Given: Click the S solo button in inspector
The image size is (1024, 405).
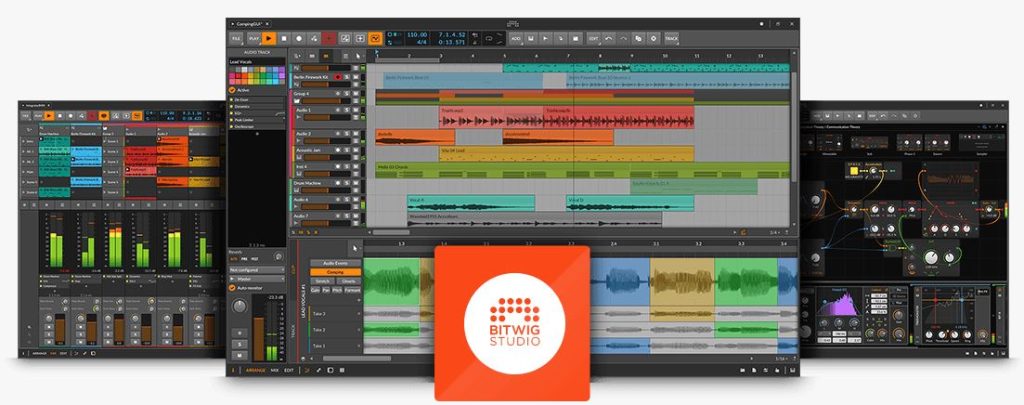Looking at the screenshot, I should [x=240, y=344].
